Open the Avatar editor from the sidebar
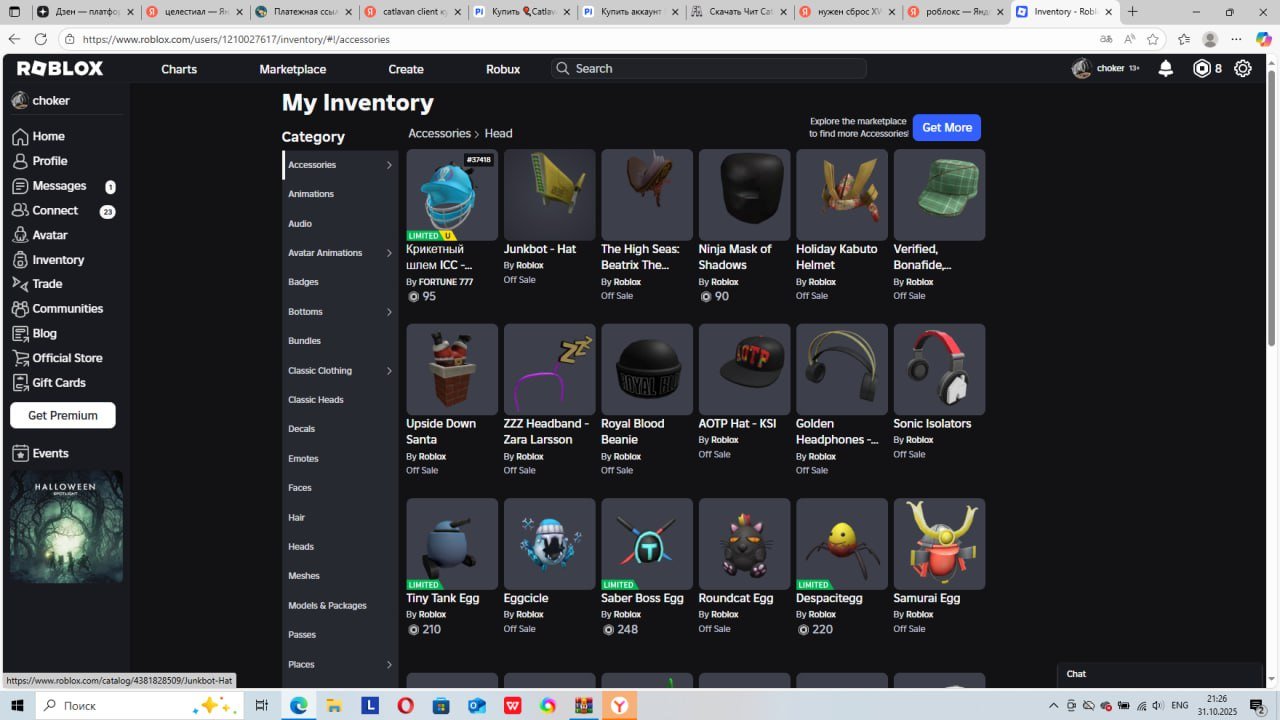 coord(40,235)
